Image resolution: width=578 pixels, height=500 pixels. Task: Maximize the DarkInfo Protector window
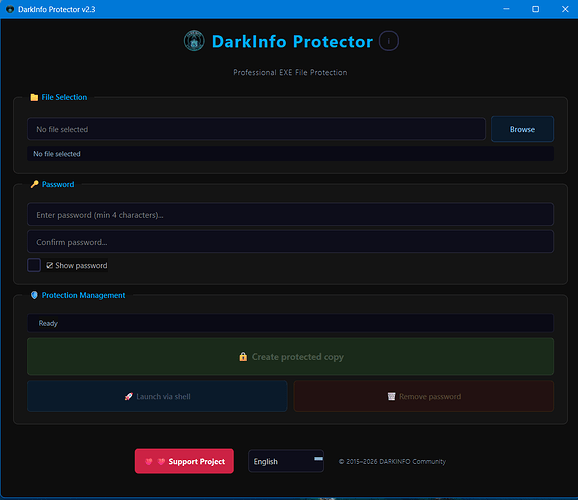536,9
